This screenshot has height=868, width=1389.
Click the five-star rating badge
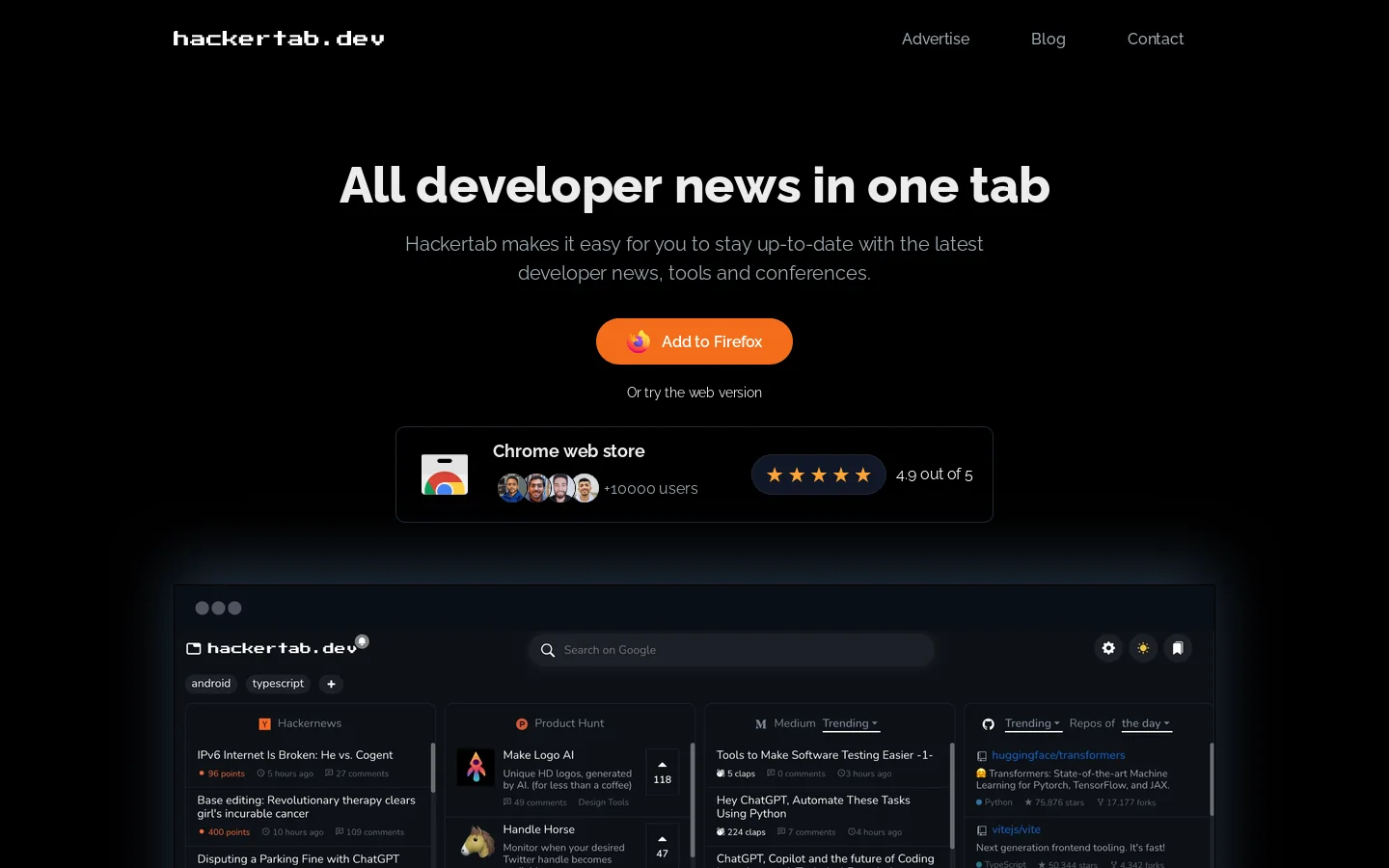coord(819,475)
